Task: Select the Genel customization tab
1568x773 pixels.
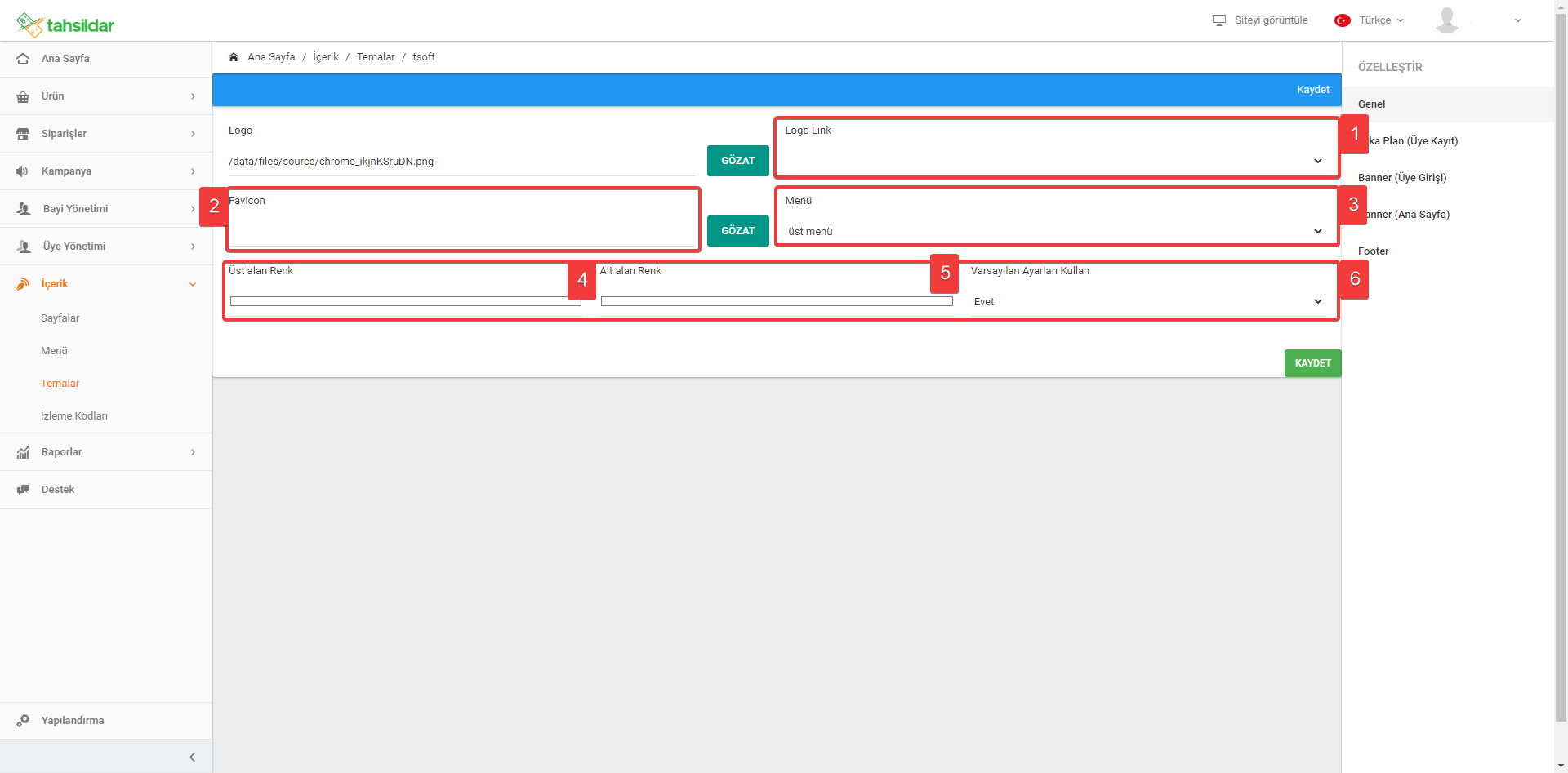Action: pyautogui.click(x=1448, y=104)
